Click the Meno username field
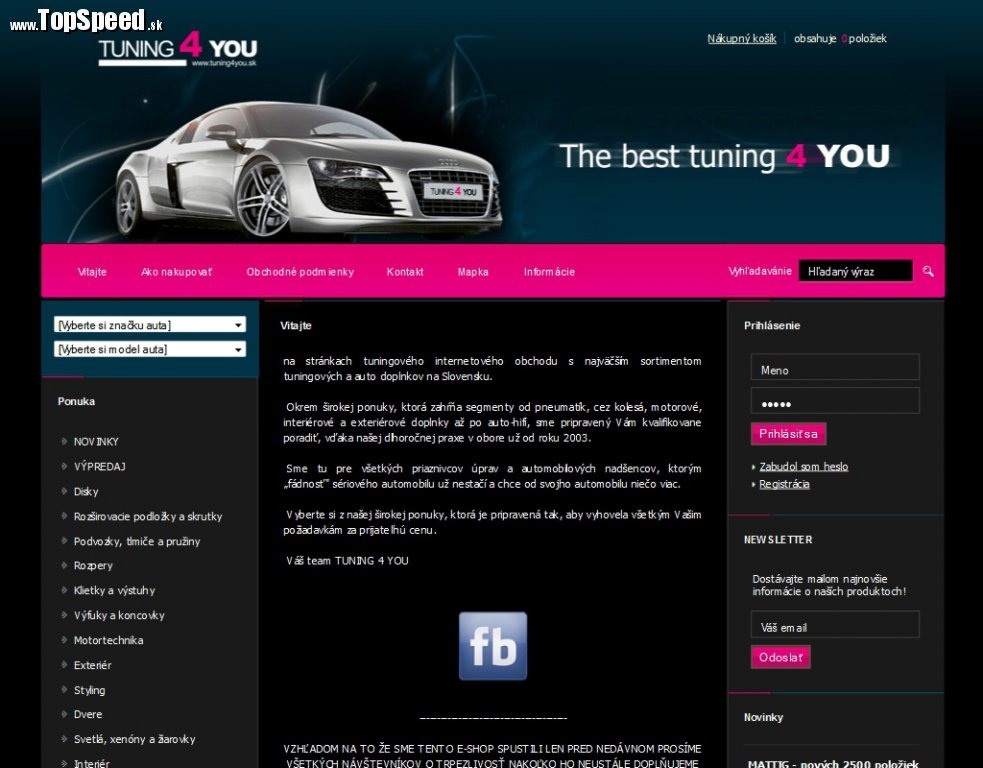The height and width of the screenshot is (768, 983). pyautogui.click(x=835, y=367)
